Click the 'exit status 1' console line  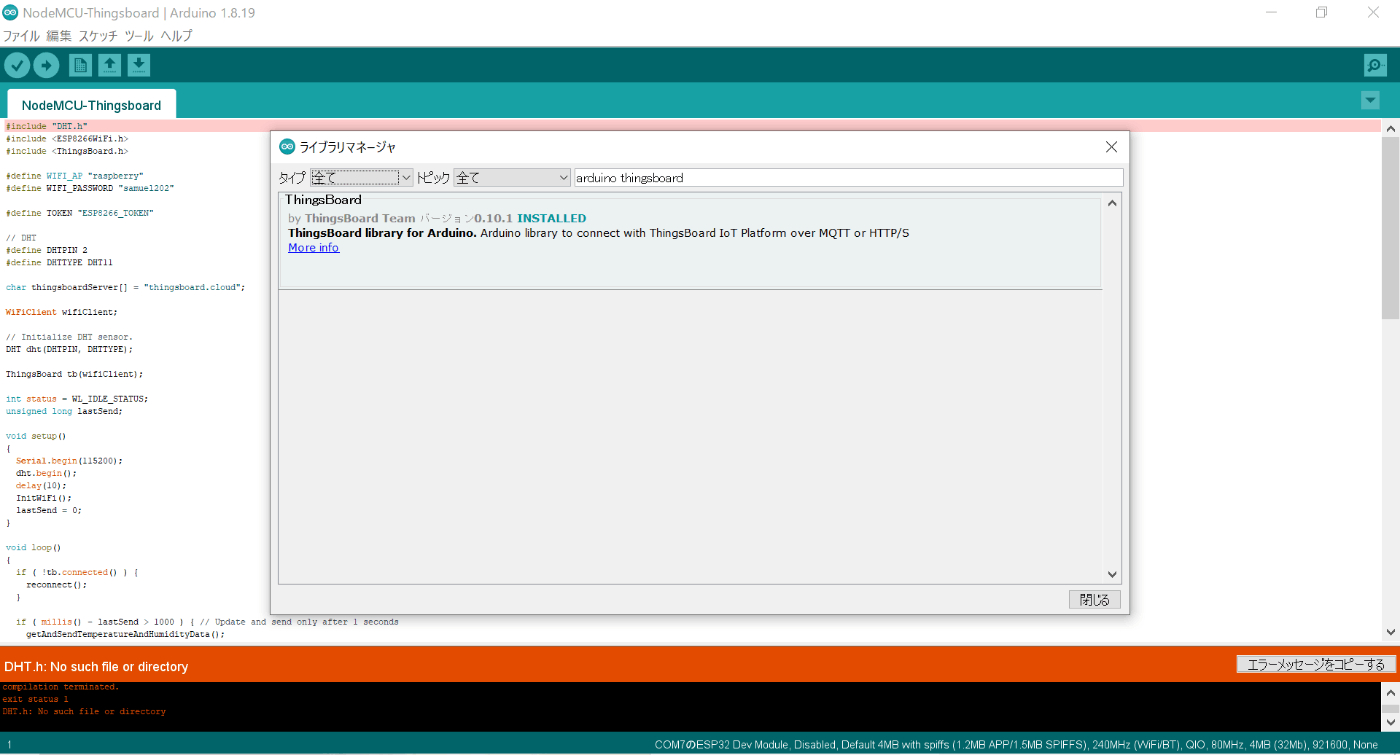[x=36, y=699]
